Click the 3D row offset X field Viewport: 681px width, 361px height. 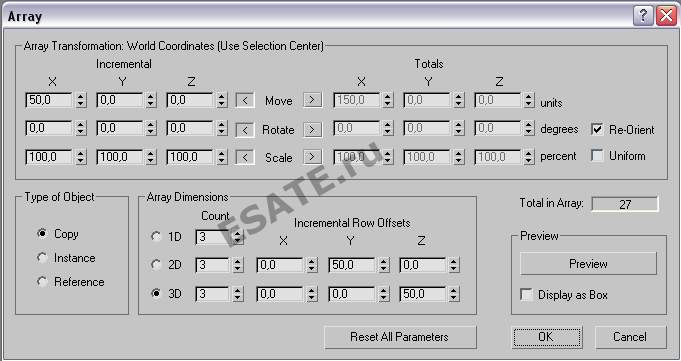pyautogui.click(x=280, y=294)
